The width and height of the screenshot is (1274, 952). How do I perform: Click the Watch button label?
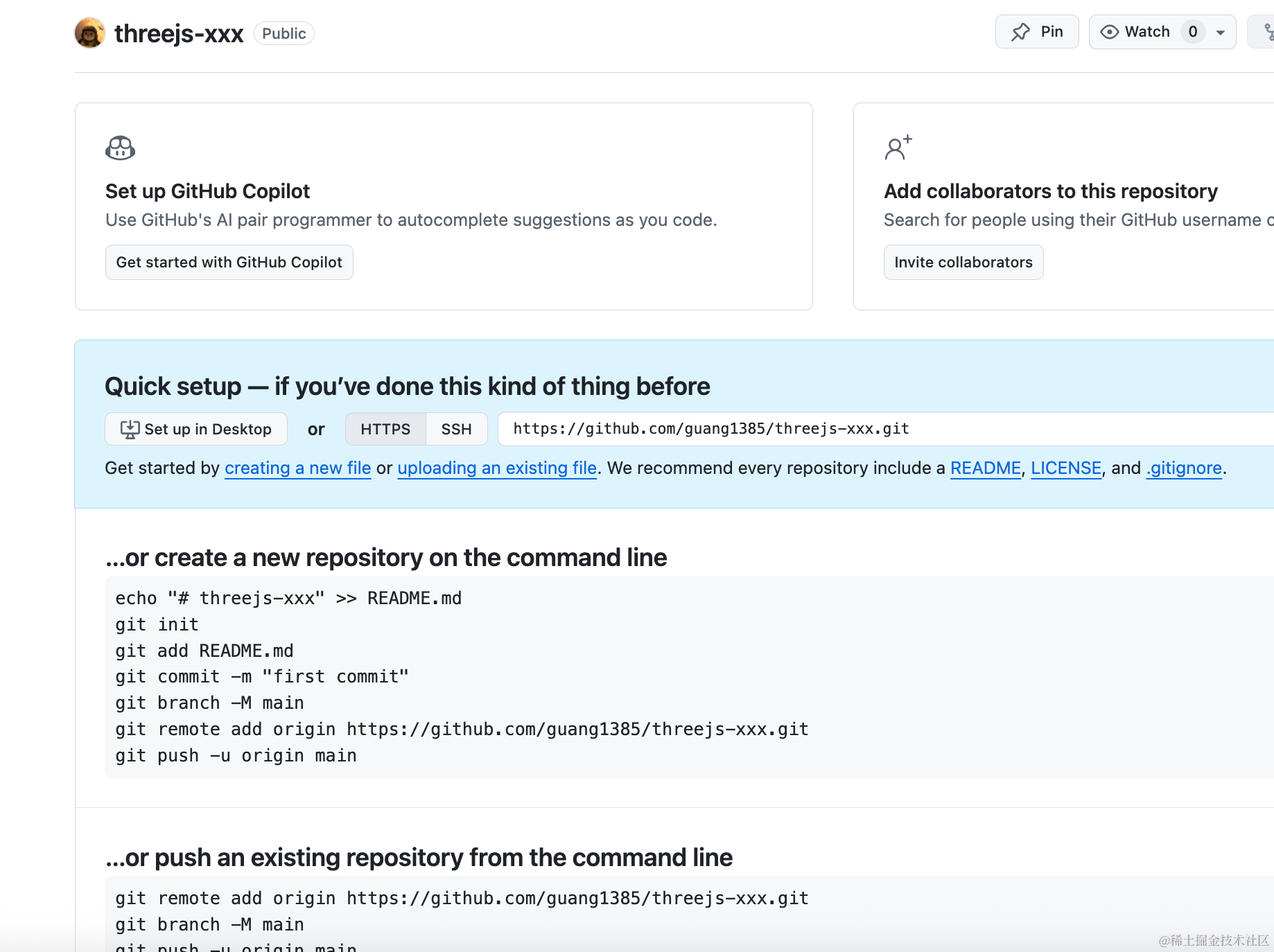click(x=1147, y=32)
